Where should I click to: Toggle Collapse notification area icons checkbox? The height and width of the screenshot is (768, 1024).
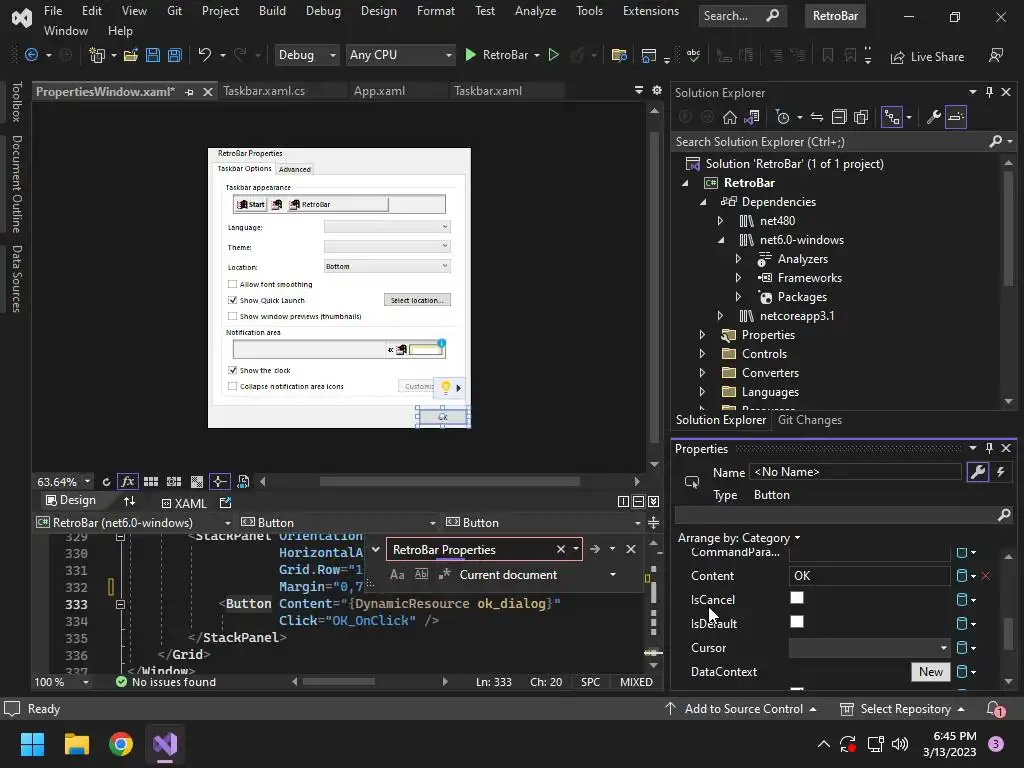click(232, 386)
